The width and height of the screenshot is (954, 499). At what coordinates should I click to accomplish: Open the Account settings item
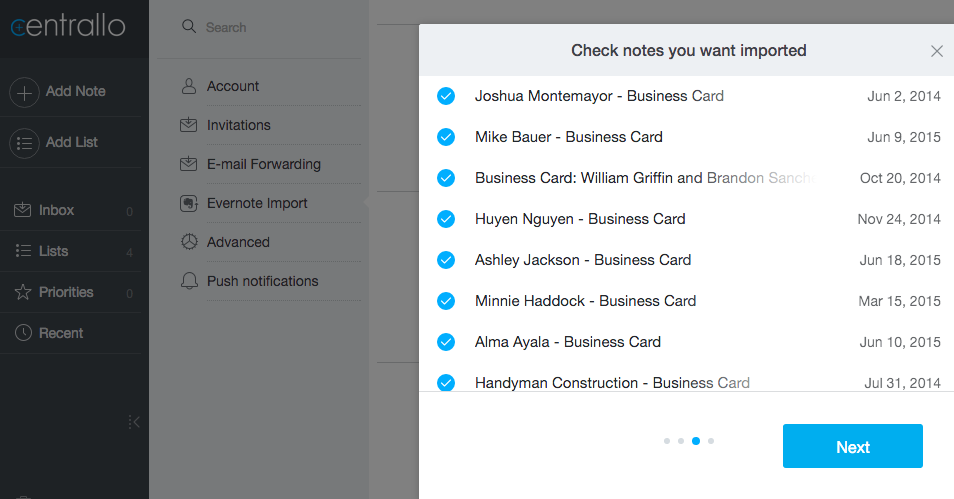233,87
